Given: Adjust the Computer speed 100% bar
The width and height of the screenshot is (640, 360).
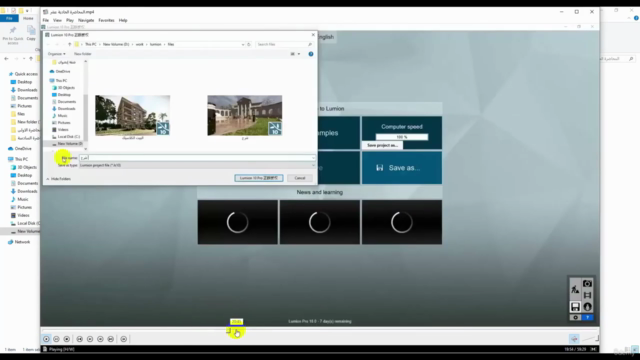Looking at the screenshot, I should [x=402, y=137].
